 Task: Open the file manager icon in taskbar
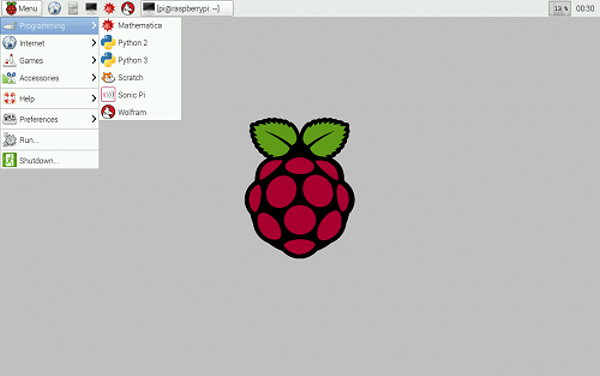[x=73, y=8]
